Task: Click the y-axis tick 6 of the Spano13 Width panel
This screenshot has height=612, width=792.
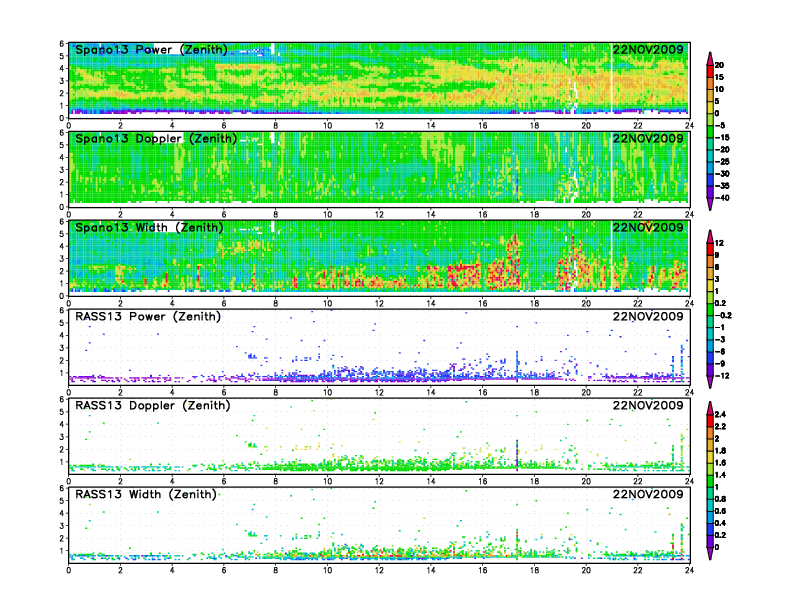Action: pyautogui.click(x=62, y=222)
